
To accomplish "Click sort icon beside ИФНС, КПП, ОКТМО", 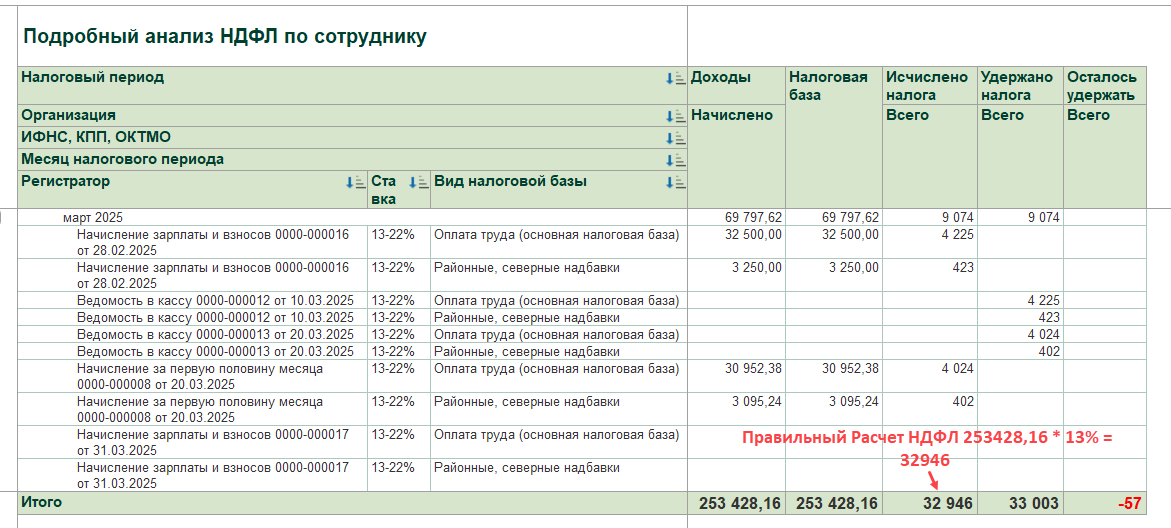I will pos(675,138).
